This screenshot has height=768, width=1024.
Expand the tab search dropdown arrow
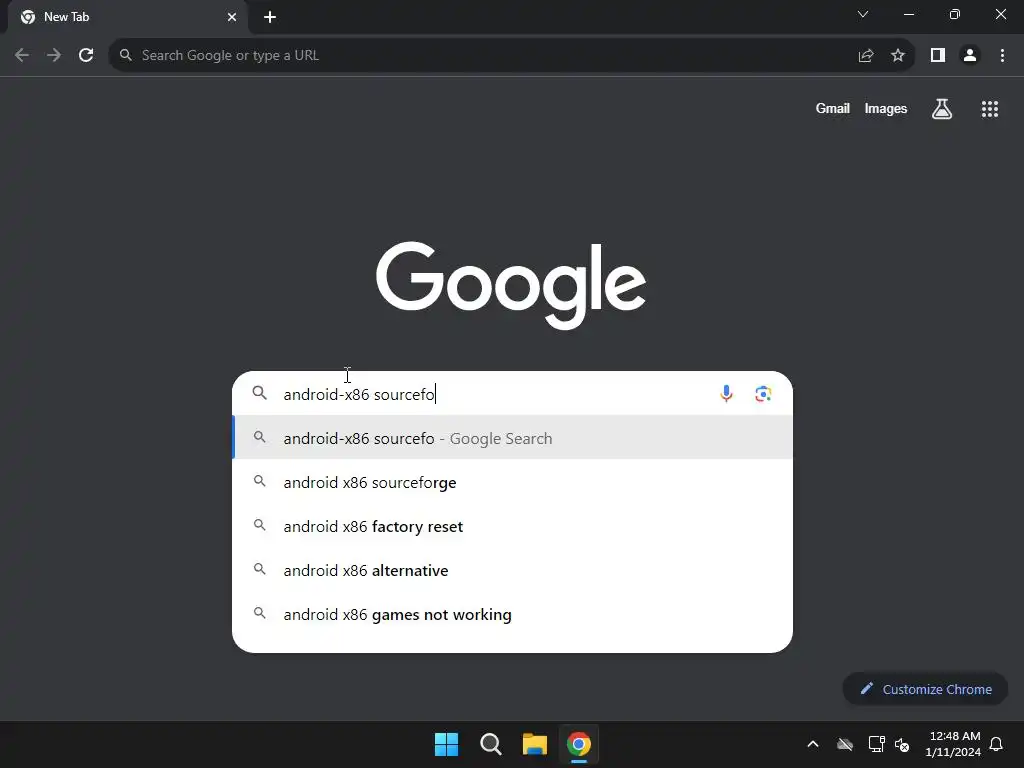pos(863,14)
